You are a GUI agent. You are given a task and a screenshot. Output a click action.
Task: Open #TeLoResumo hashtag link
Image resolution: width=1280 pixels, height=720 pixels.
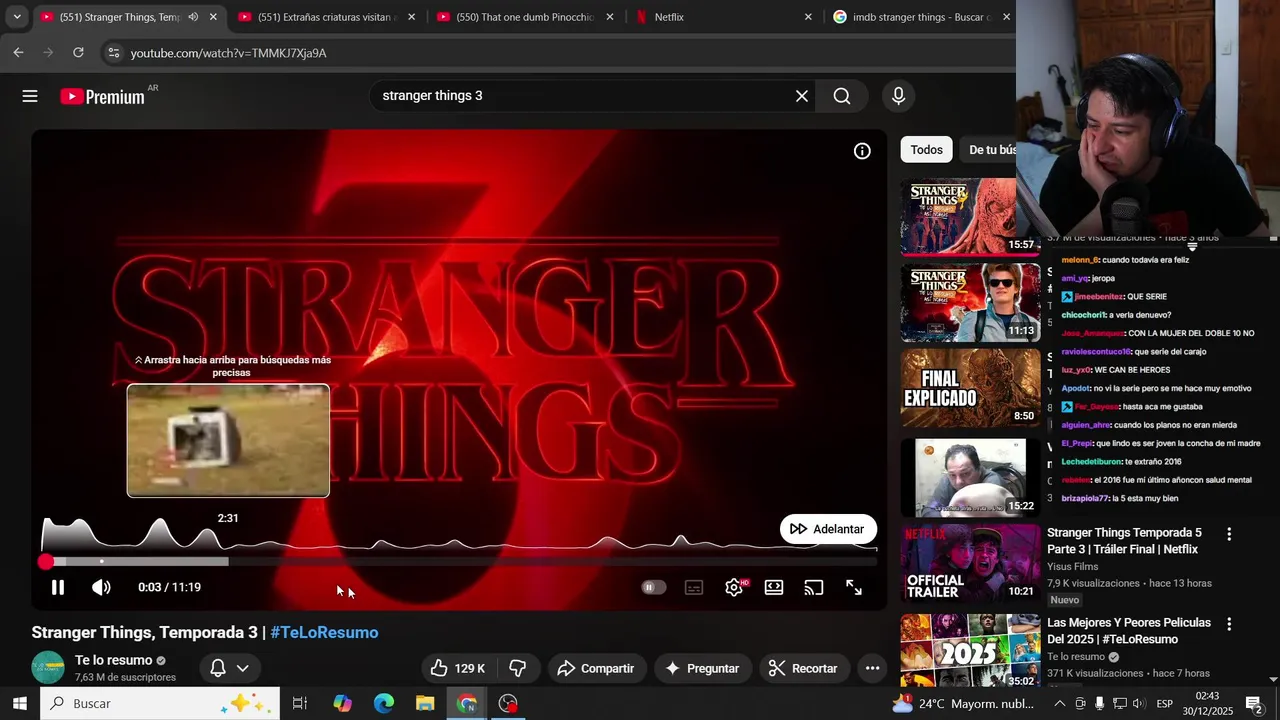324,632
